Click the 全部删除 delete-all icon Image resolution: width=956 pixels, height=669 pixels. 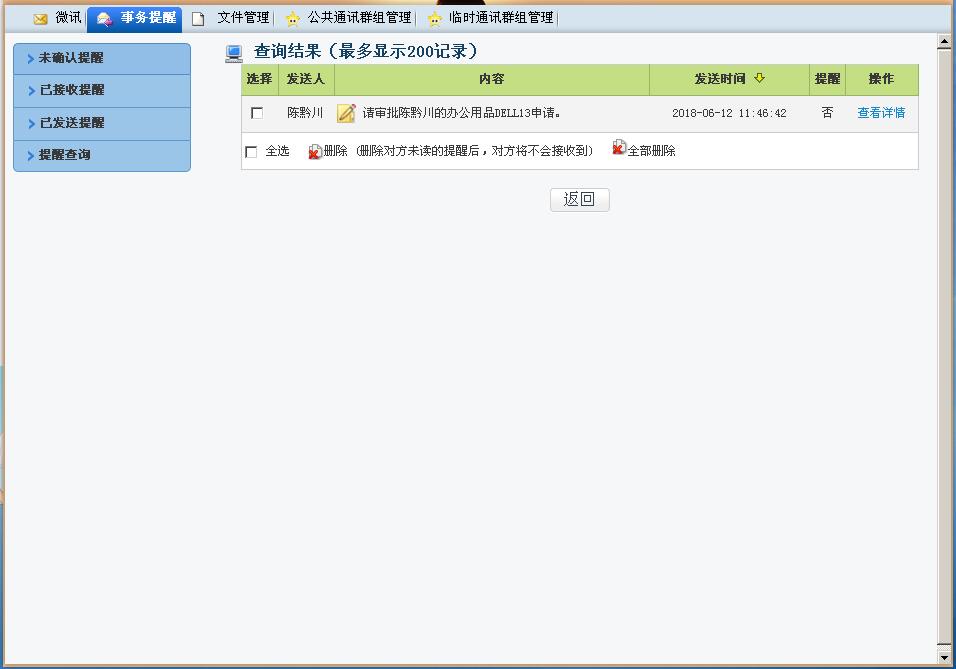[x=619, y=148]
